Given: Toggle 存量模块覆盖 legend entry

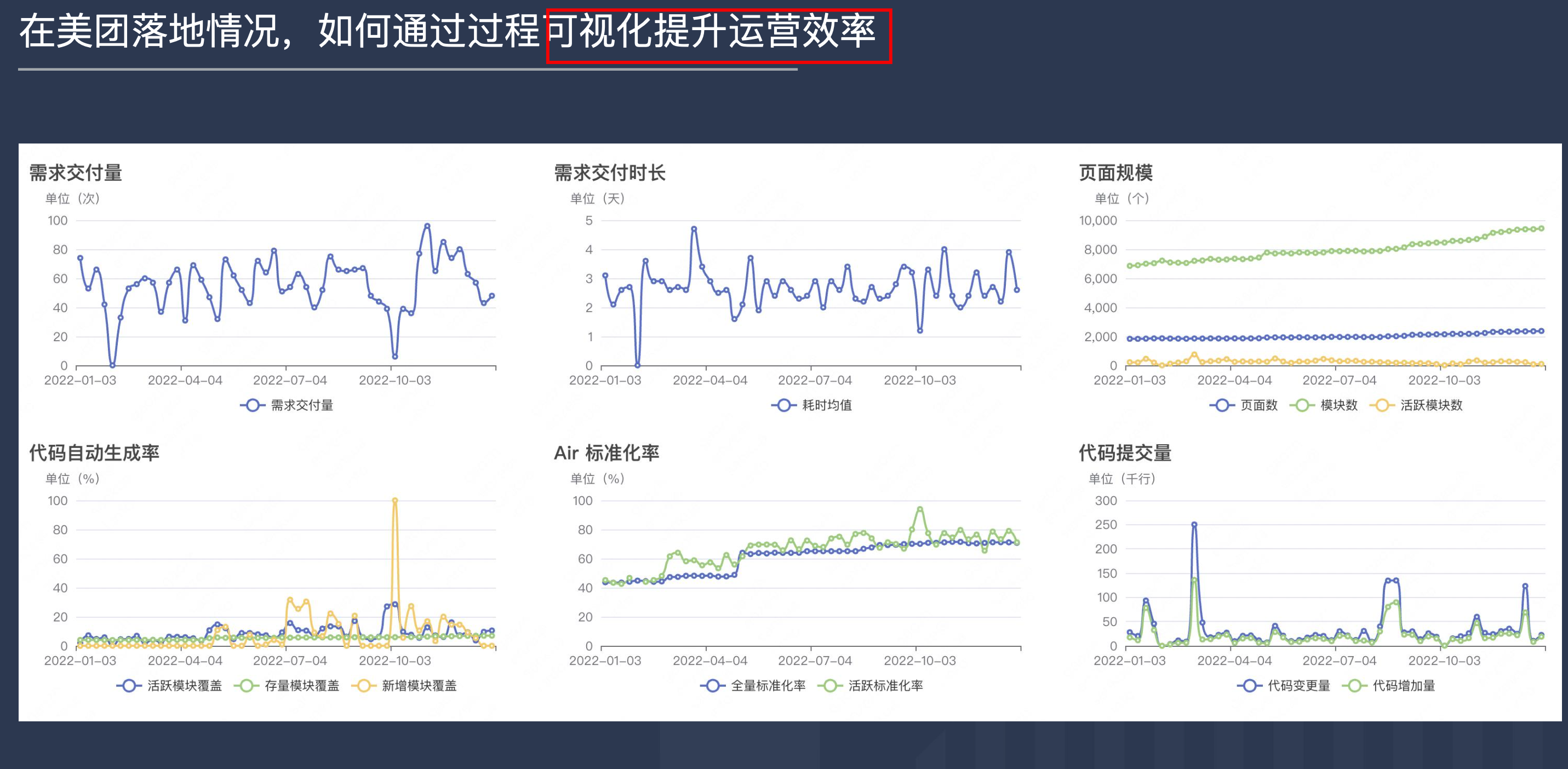Looking at the screenshot, I should point(287,686).
